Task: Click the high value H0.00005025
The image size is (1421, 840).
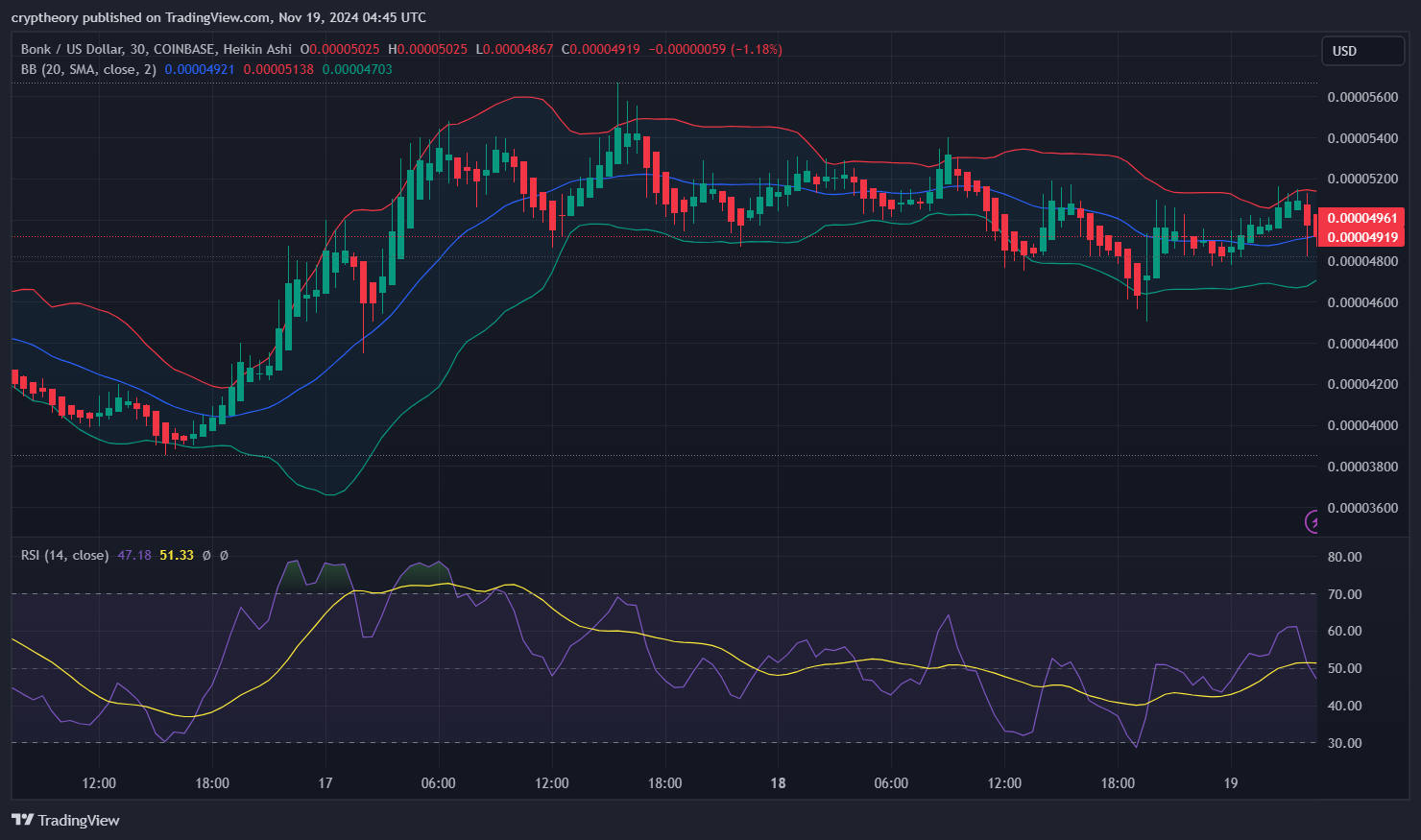Action: [x=427, y=49]
